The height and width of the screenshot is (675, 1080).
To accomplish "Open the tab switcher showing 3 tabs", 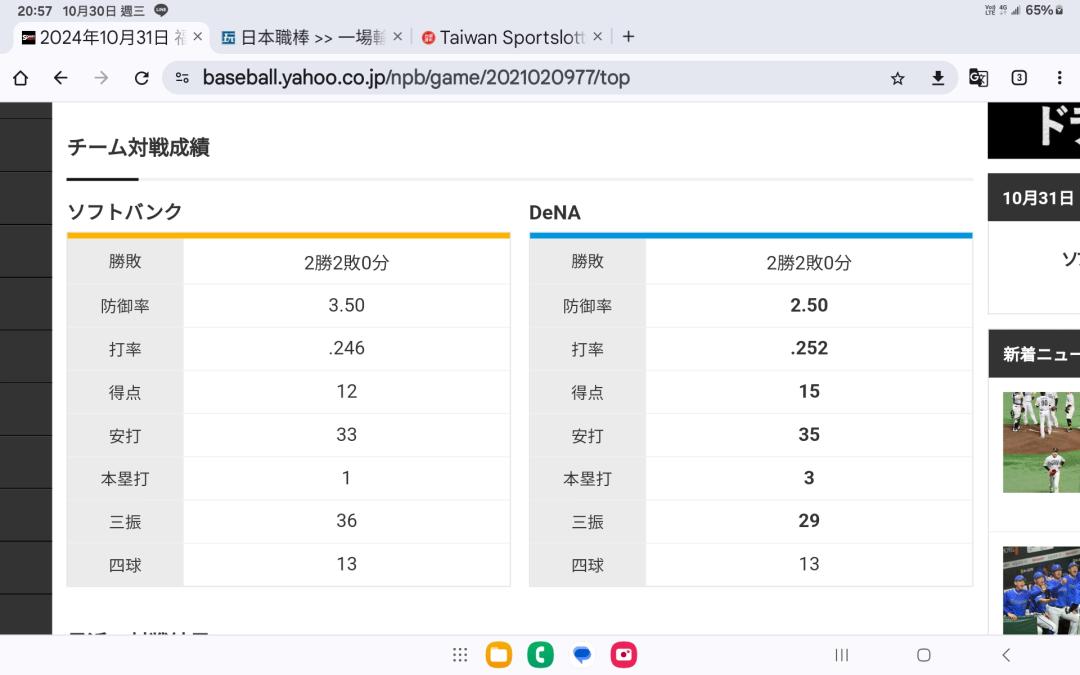I will pos(1019,78).
